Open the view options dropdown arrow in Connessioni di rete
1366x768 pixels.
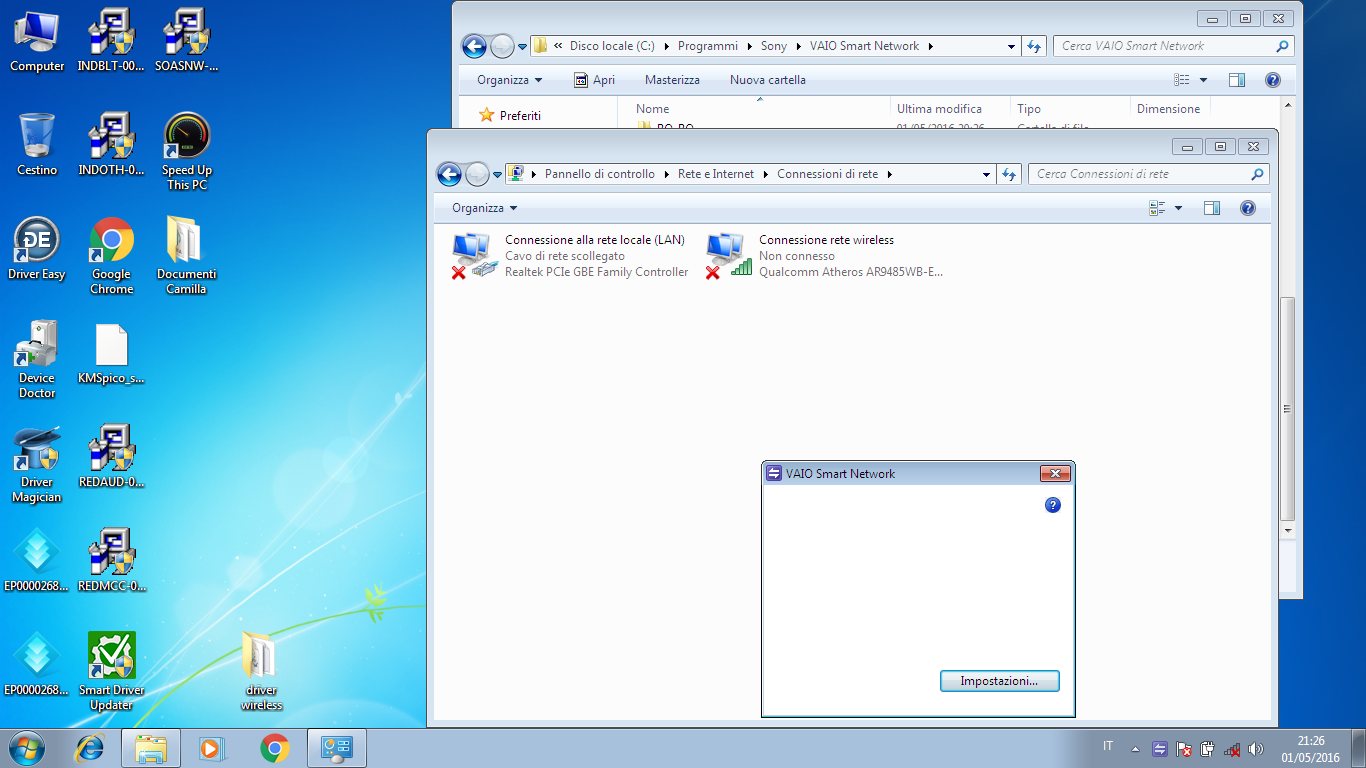(x=1178, y=208)
